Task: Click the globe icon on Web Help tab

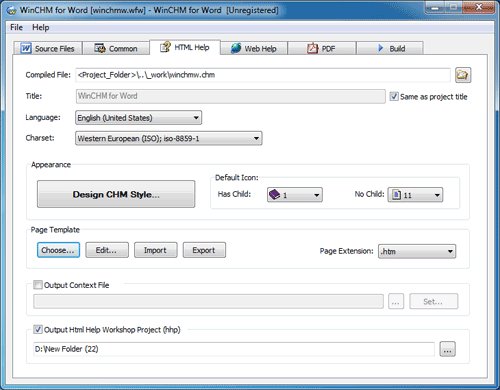Action: (x=236, y=48)
